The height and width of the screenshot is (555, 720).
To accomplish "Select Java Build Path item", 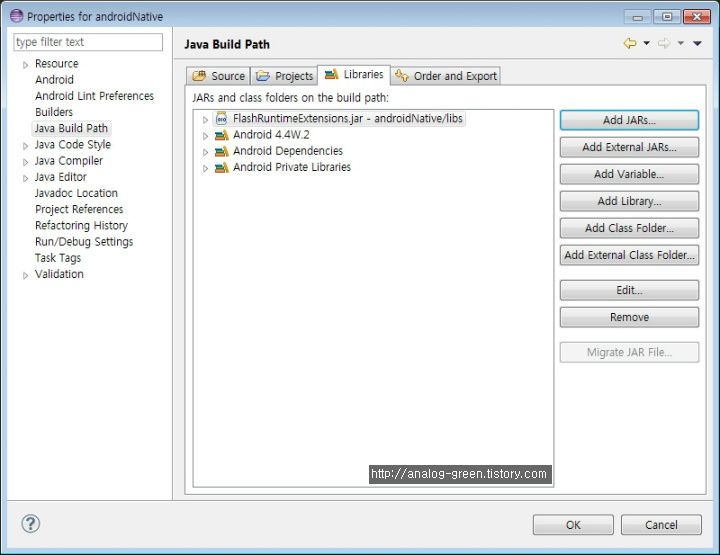I will pos(71,128).
